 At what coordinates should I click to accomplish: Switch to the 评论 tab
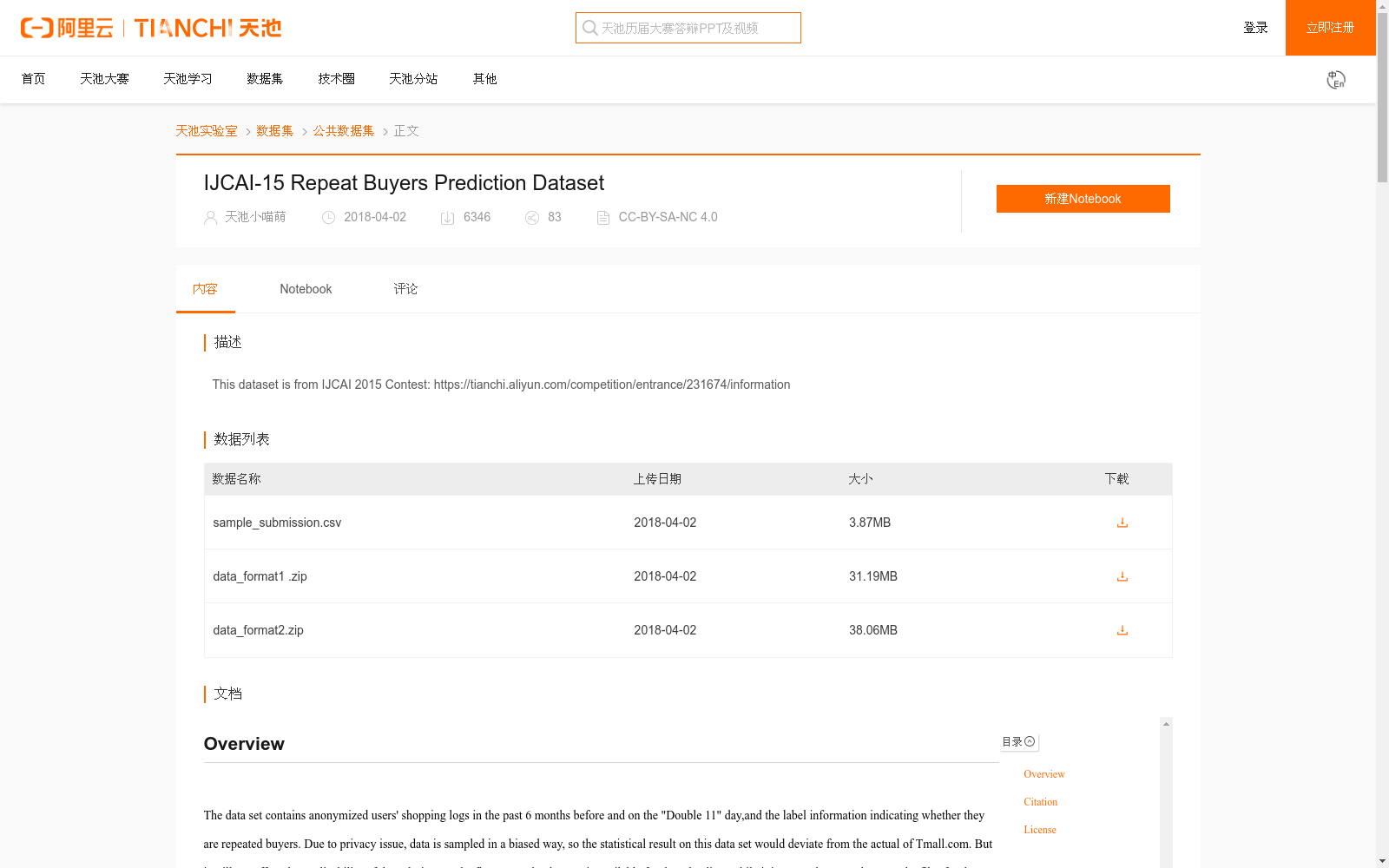405,289
